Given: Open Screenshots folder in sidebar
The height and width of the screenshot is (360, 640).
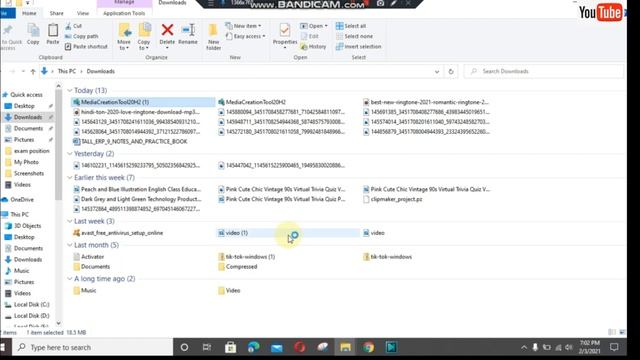Looking at the screenshot, I should click(24, 173).
